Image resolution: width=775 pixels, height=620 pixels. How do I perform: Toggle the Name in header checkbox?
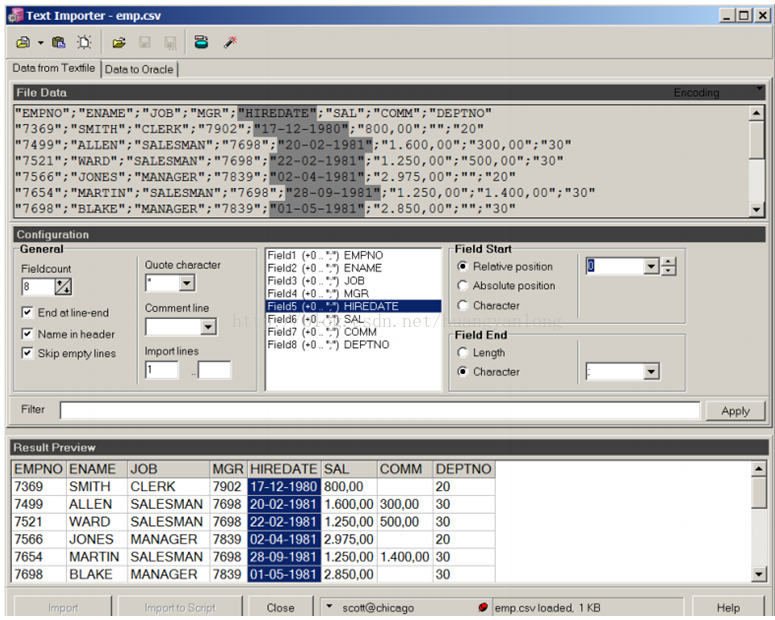[x=27, y=334]
